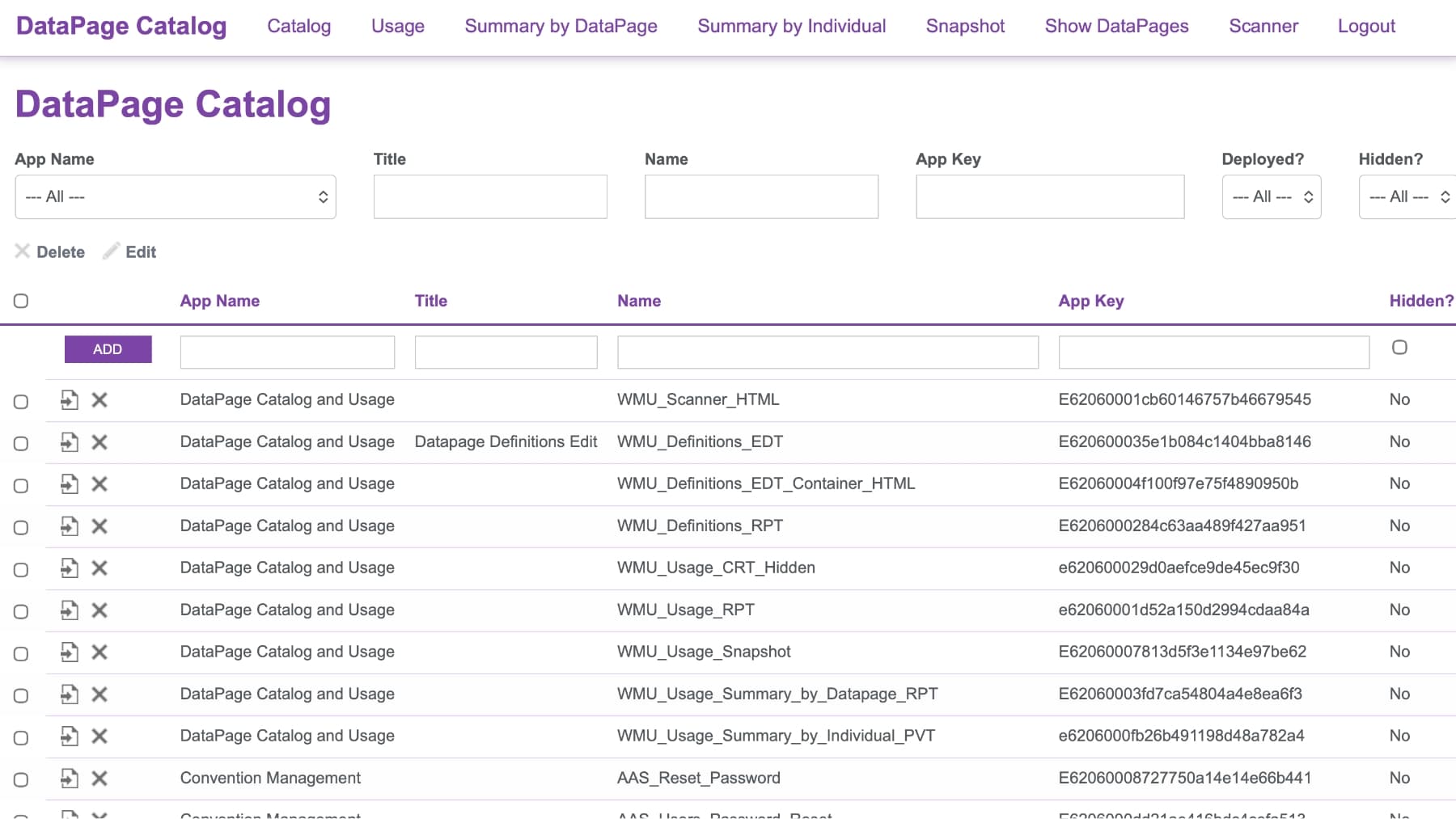The height and width of the screenshot is (819, 1456).
Task: Open the Scanner menu item
Action: (x=1263, y=26)
